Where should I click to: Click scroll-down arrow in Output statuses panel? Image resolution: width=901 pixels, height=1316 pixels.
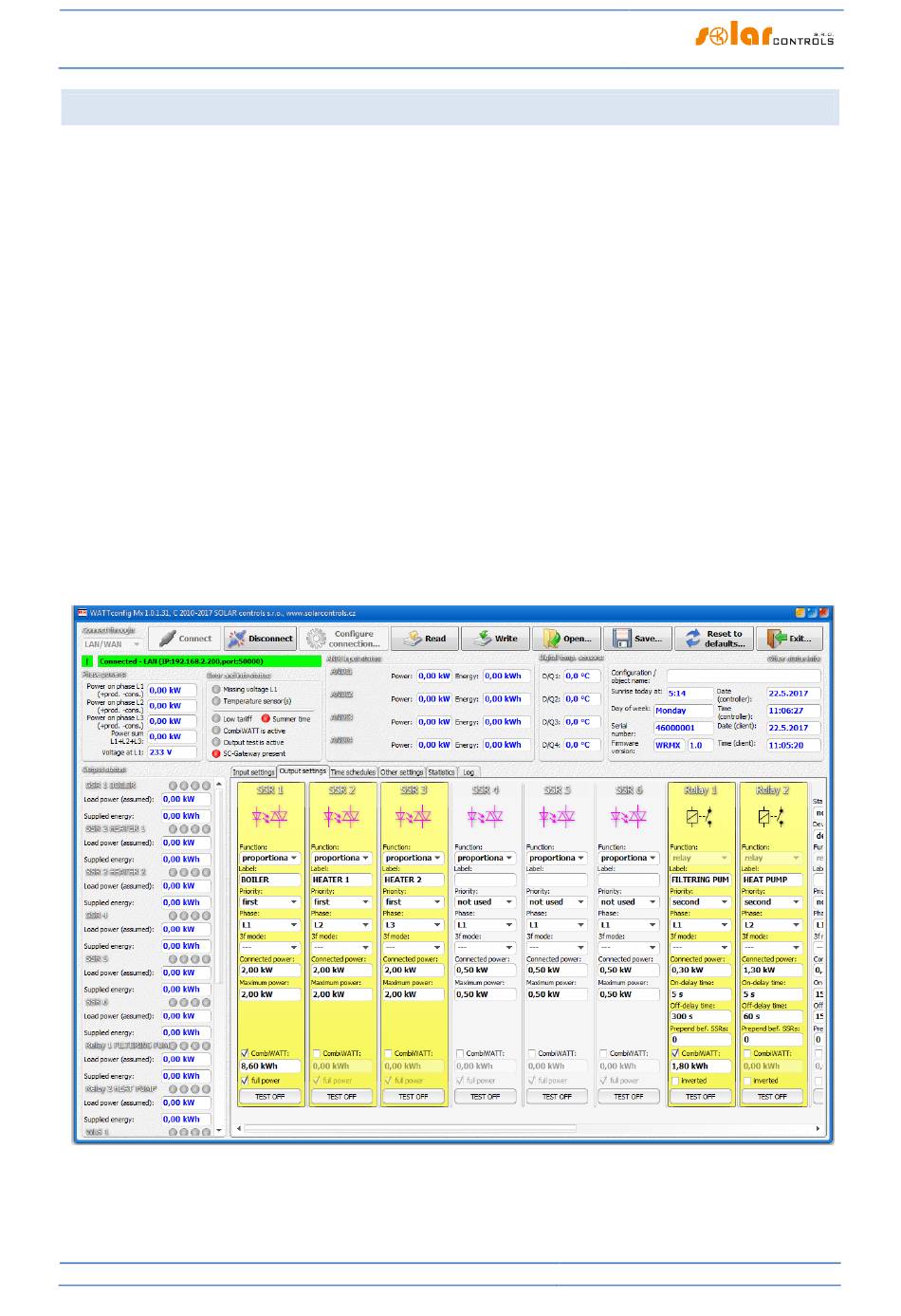[219, 1131]
